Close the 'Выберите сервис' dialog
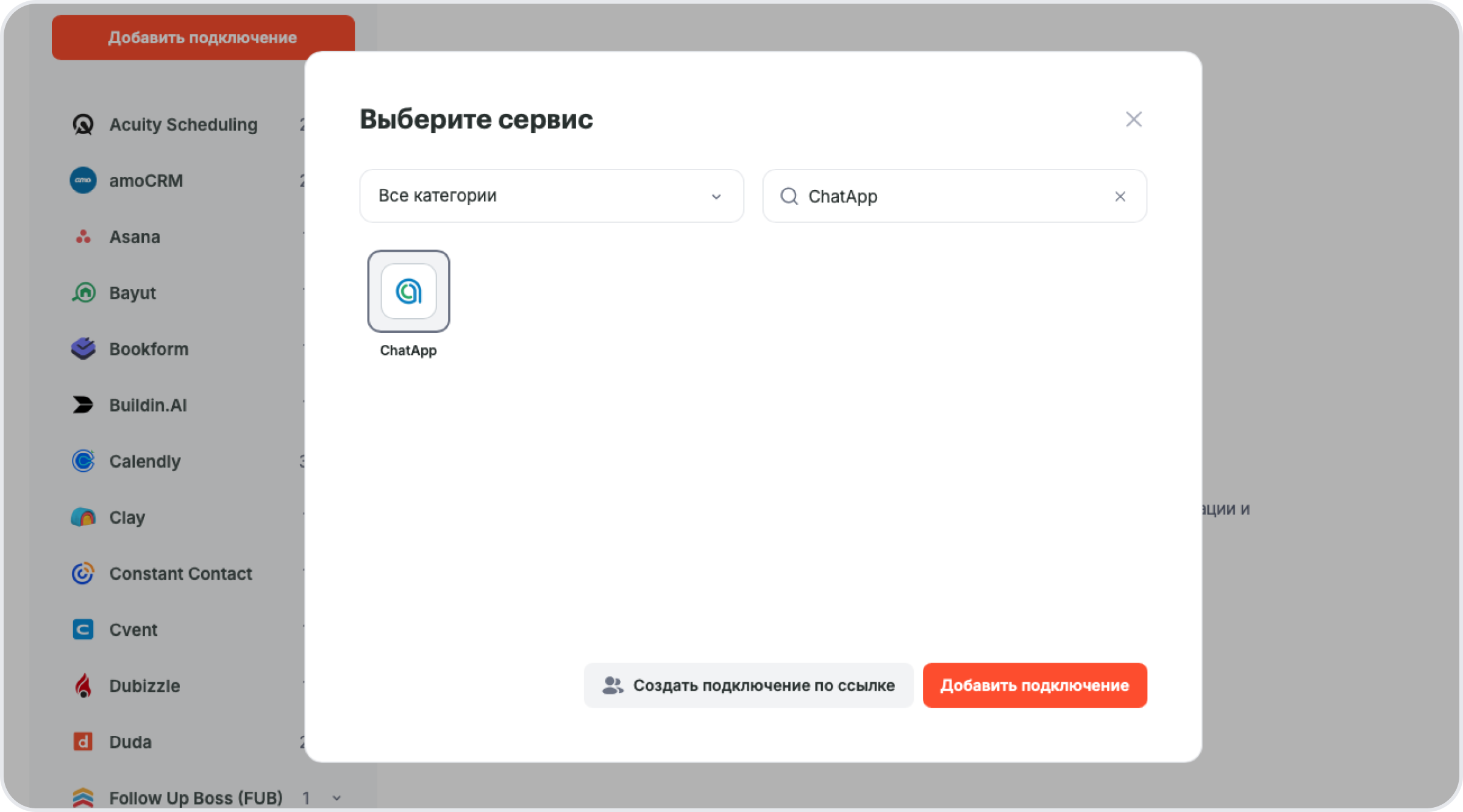The image size is (1463, 812). click(1133, 119)
